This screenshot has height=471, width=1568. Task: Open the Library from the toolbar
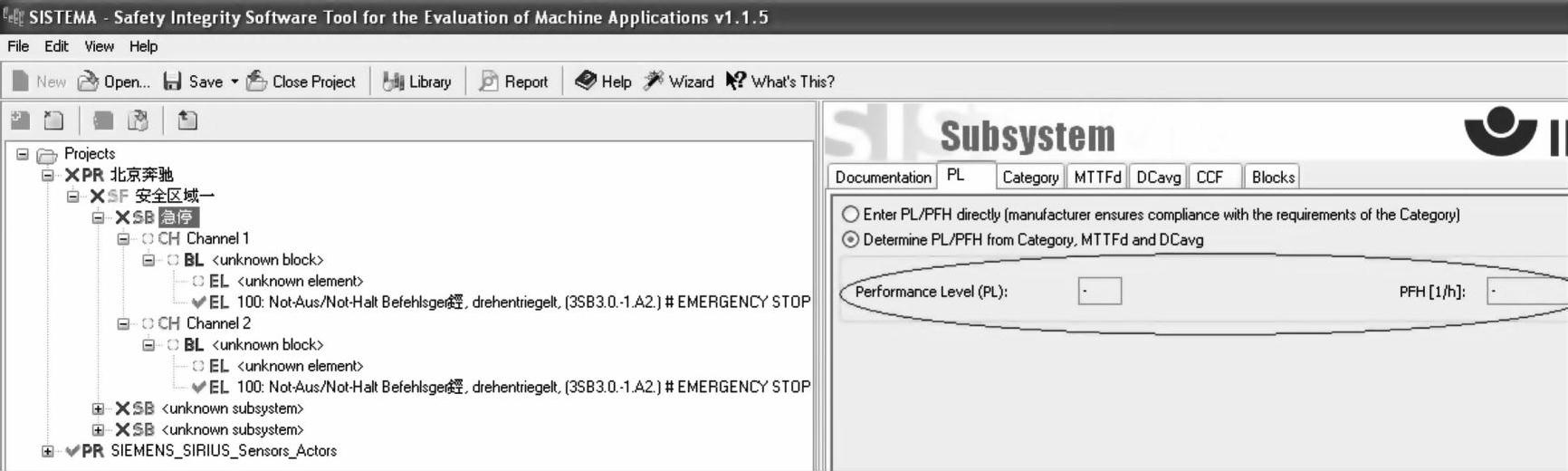tap(416, 82)
